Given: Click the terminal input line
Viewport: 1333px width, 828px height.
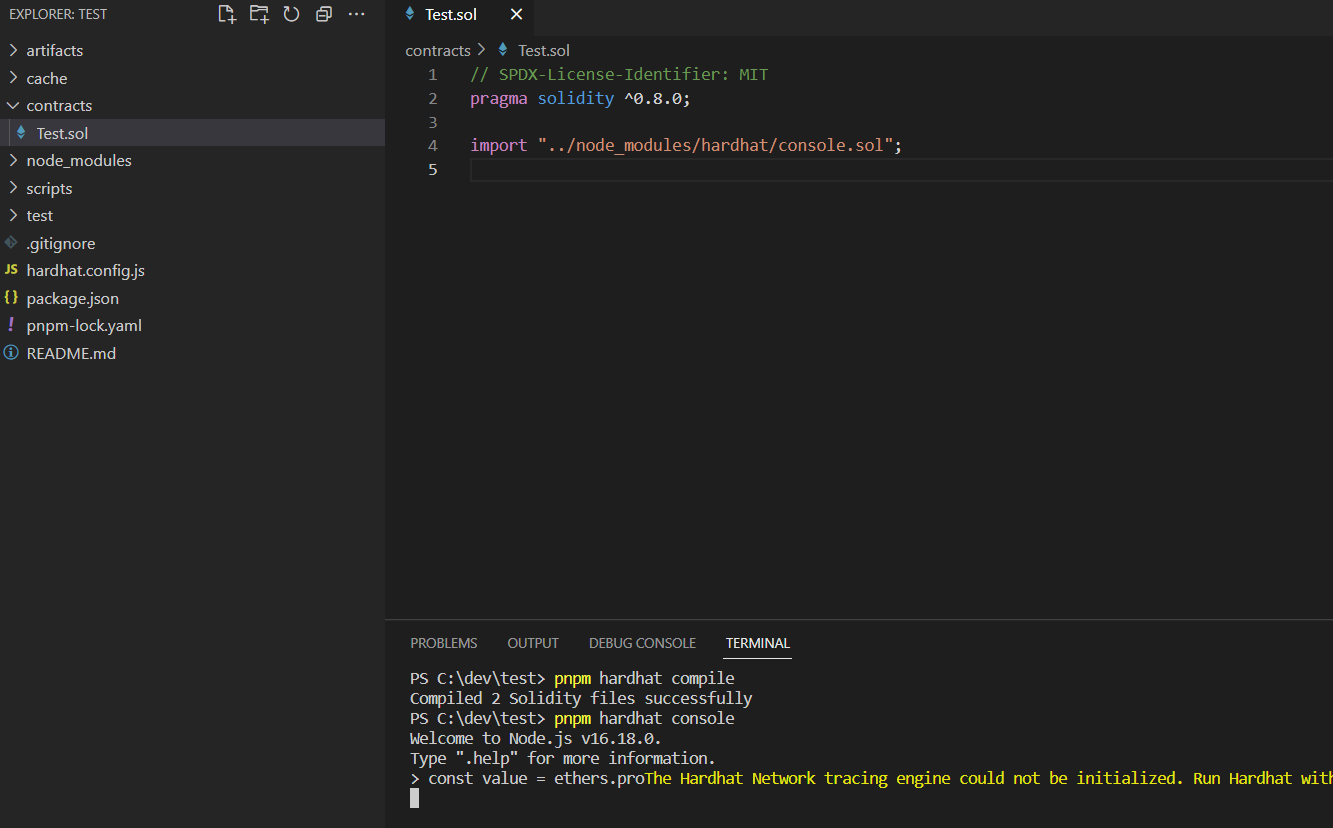Looking at the screenshot, I should (600, 797).
